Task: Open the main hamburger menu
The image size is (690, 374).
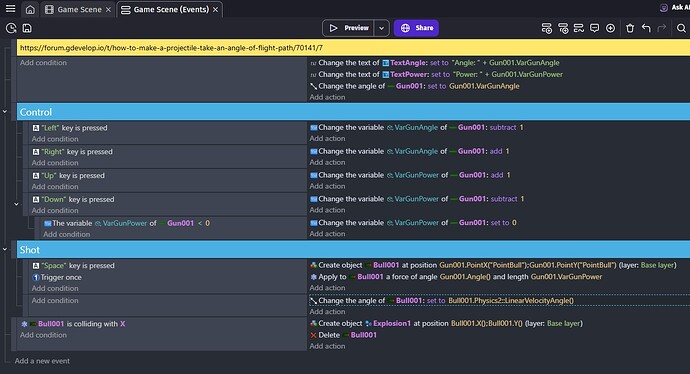Action: [10, 9]
